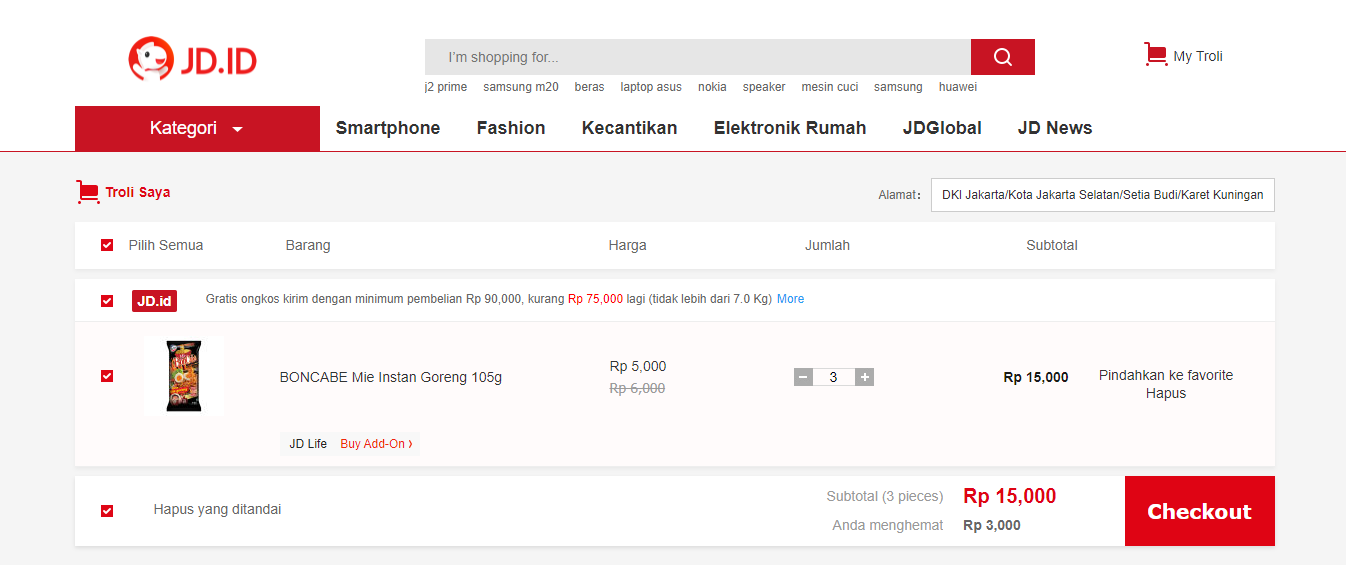The height and width of the screenshot is (565, 1346).
Task: Open JD News section
Action: (x=1055, y=128)
